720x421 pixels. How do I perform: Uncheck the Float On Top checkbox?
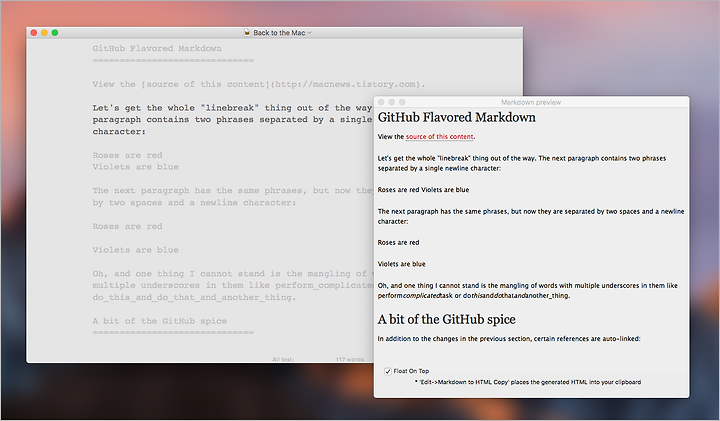pyautogui.click(x=388, y=371)
